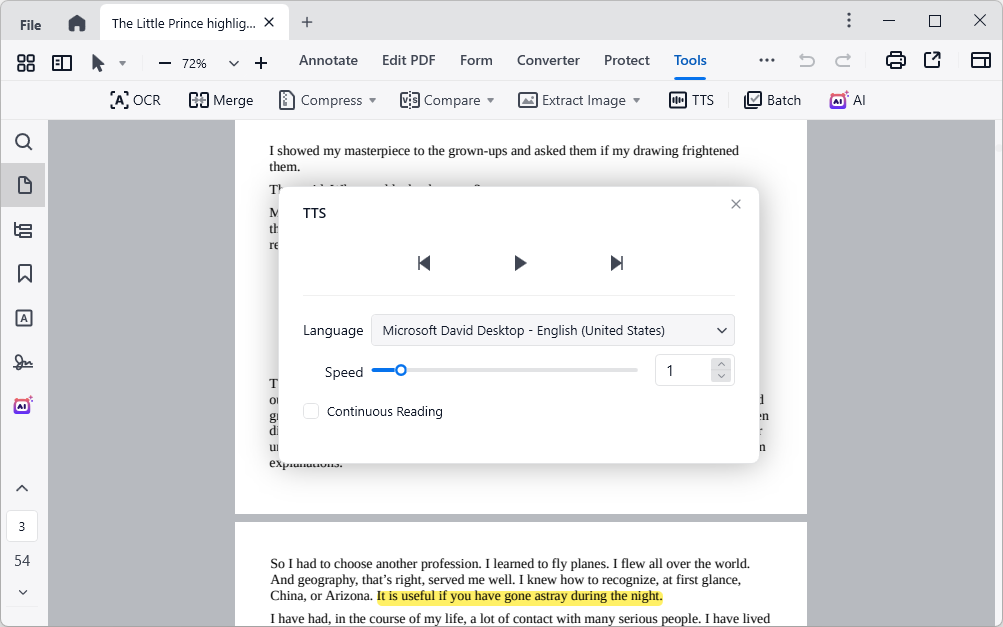
Task: Open the Protect tab
Action: click(627, 61)
